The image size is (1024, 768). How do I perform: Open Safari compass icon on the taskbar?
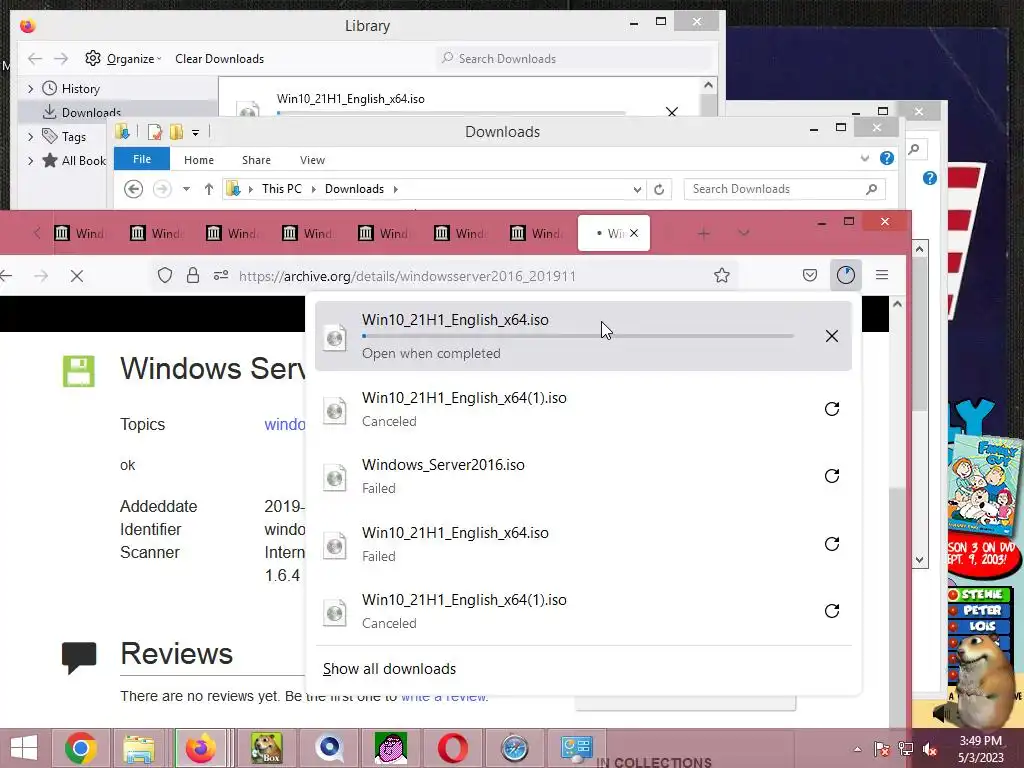click(x=514, y=748)
